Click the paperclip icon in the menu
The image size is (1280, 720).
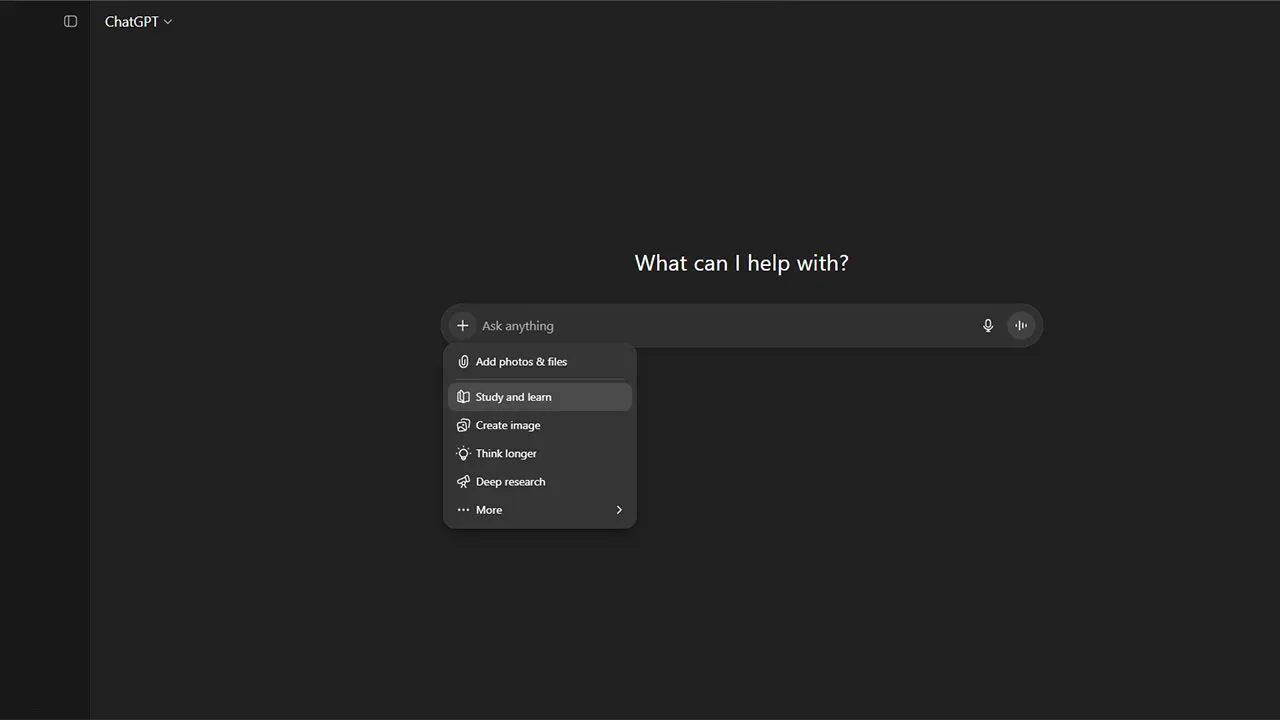click(463, 362)
